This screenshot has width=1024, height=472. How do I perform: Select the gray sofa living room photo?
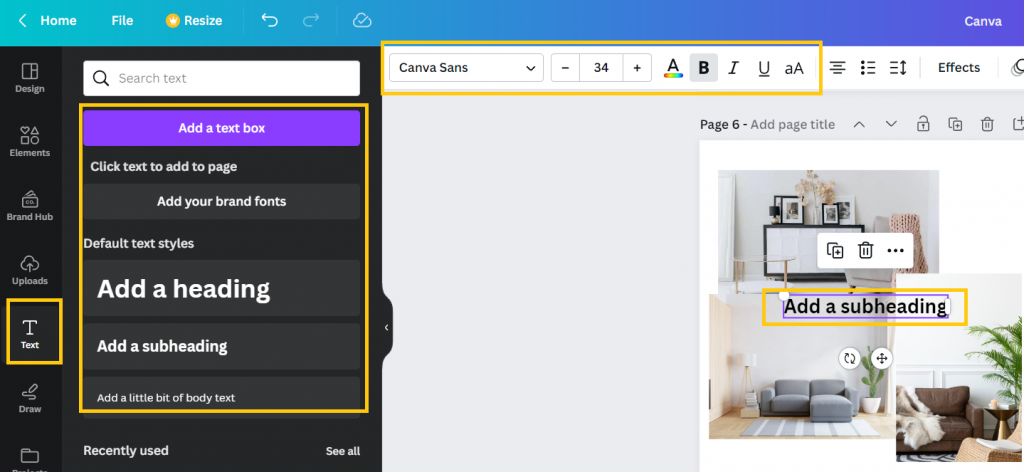802,379
